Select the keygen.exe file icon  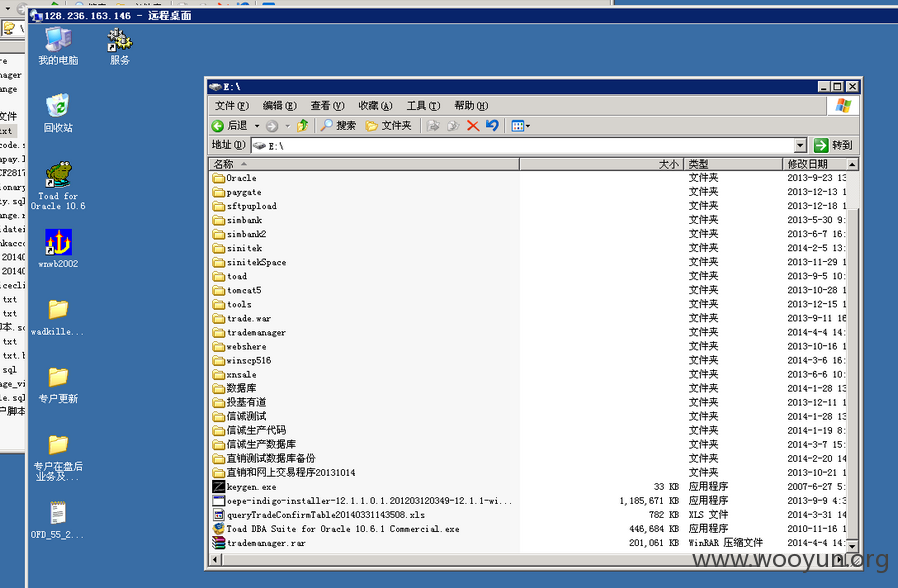218,487
